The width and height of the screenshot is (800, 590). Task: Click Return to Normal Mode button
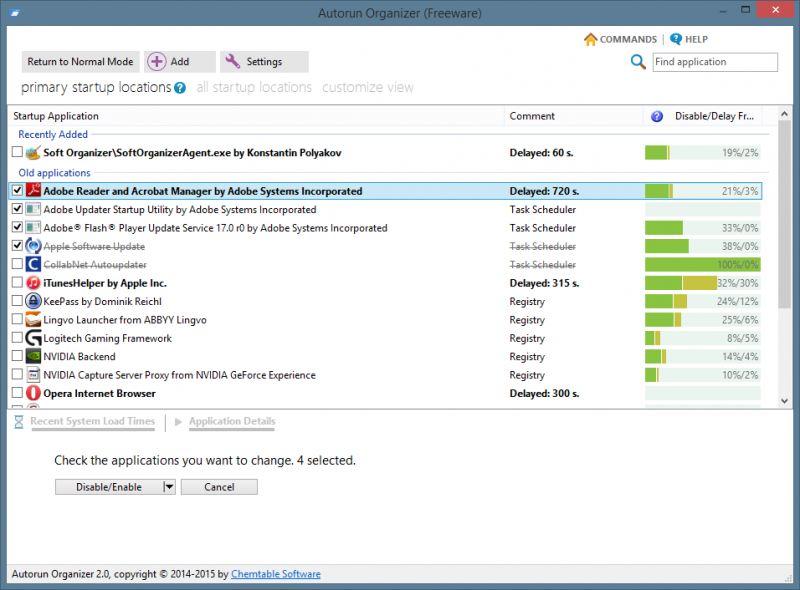(80, 62)
